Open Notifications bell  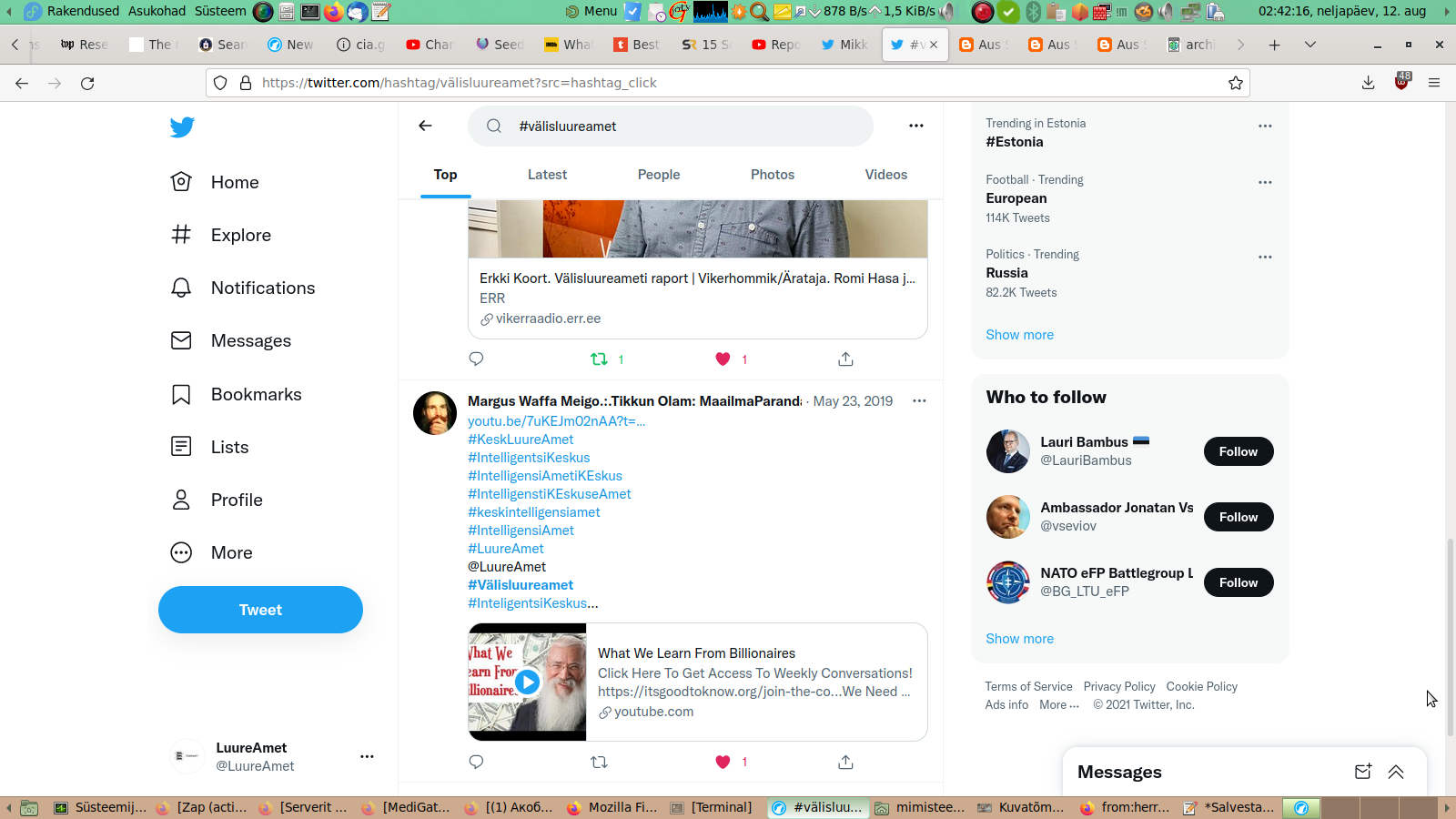point(243,288)
